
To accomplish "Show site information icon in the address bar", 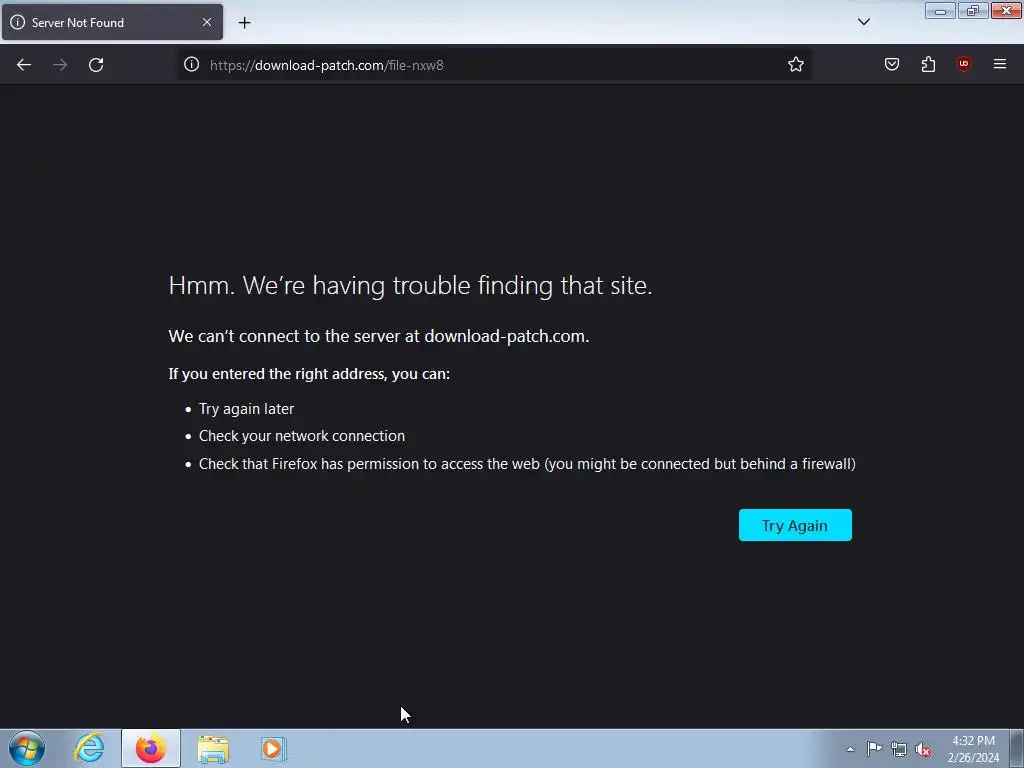I will [191, 65].
